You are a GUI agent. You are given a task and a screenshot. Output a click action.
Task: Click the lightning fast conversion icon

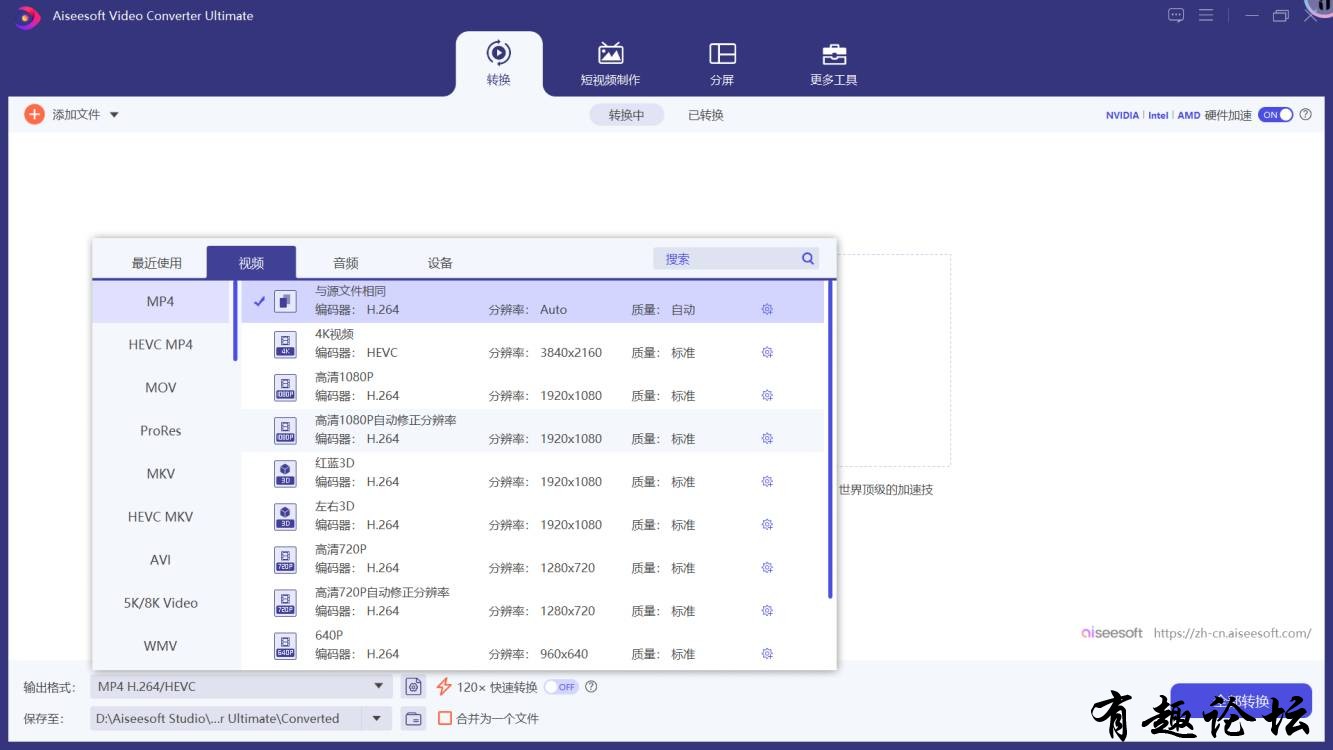(x=444, y=687)
